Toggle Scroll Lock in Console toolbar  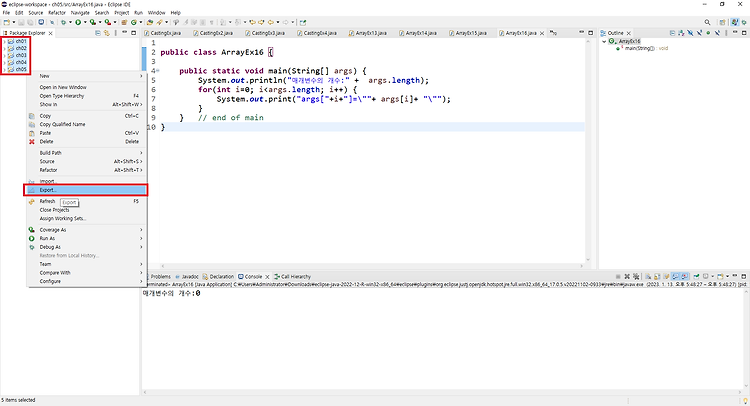(657, 276)
